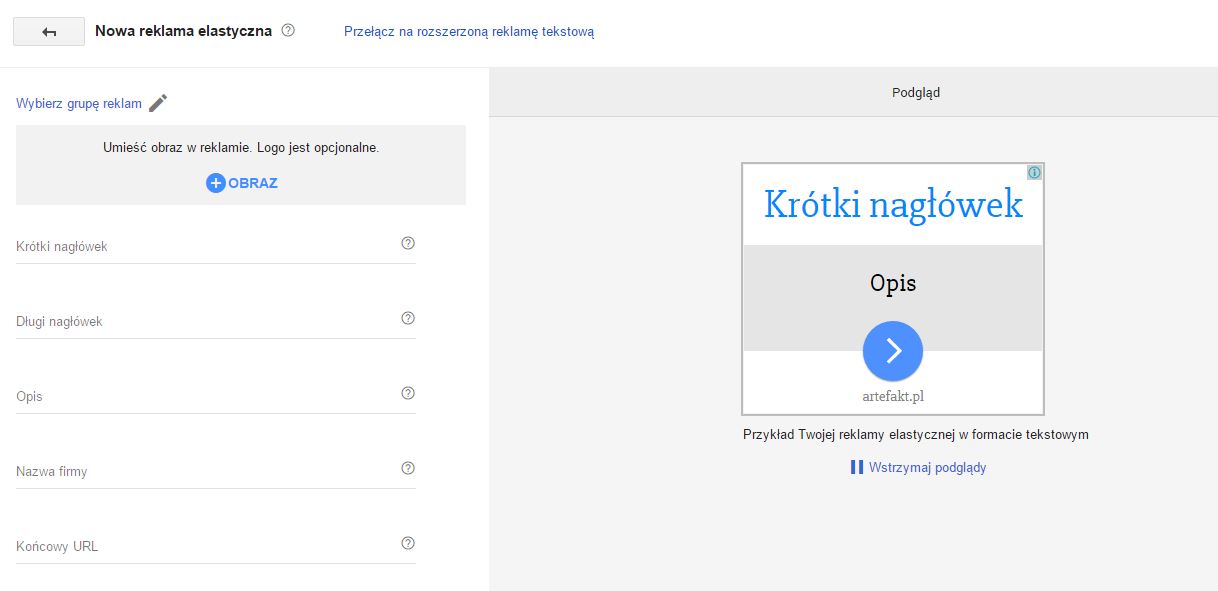
Task: Open help icon for Długi nagłówek field
Action: [407, 318]
